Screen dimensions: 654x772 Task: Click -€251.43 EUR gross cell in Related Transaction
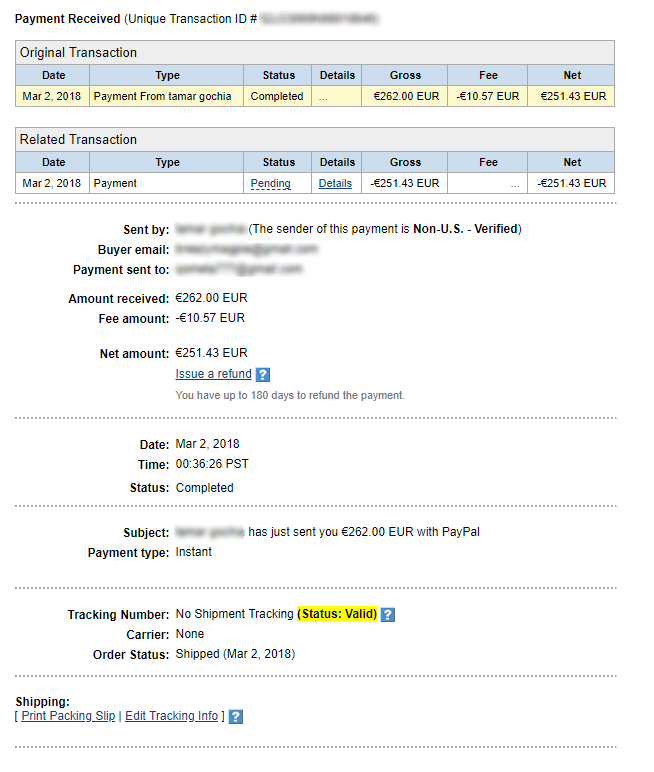coord(404,183)
